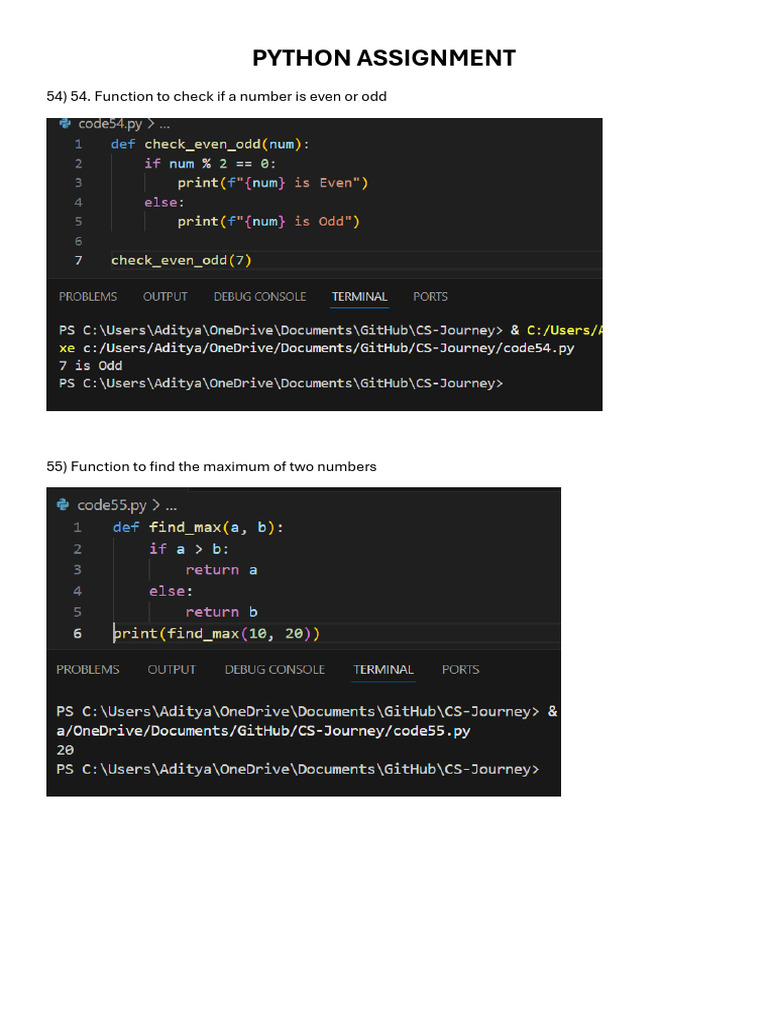The image size is (768, 1024).
Task: Switch to OUTPUT tab in code55 panel
Action: point(171,669)
